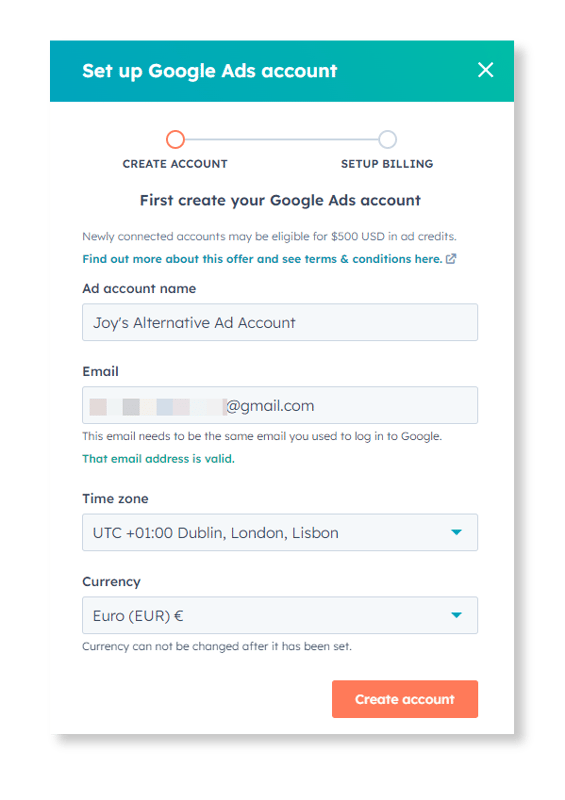Select the UTC +01:00 Dublin time zone field
The image size is (565, 800).
[x=280, y=532]
